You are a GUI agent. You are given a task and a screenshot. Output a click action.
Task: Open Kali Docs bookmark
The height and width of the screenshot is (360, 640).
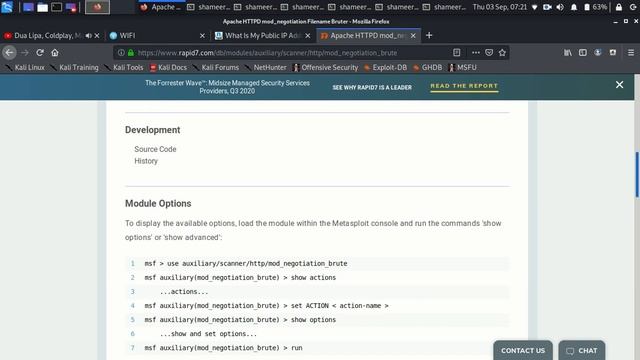[168, 68]
